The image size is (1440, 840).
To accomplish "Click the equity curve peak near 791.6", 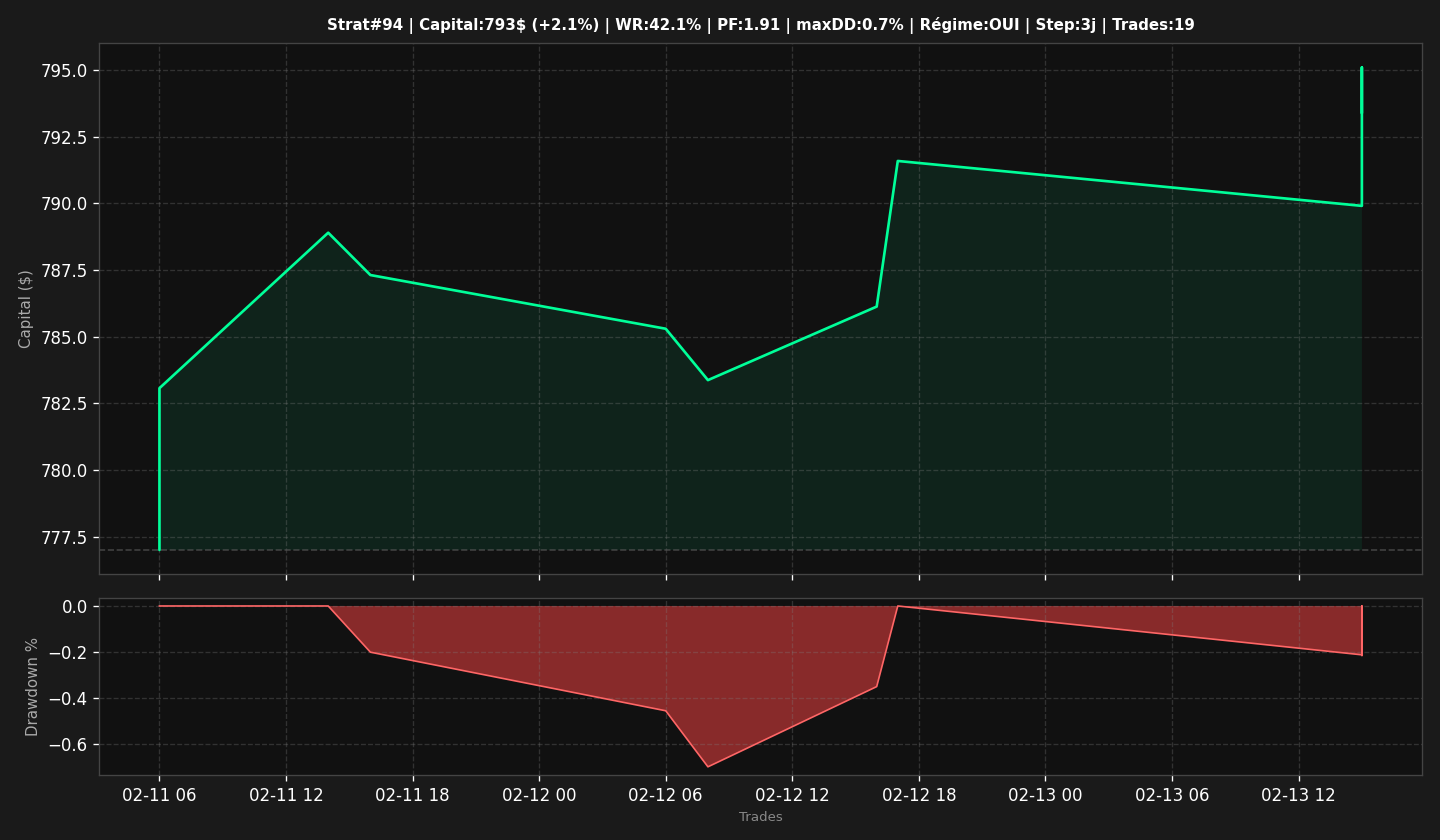I will 898,161.
